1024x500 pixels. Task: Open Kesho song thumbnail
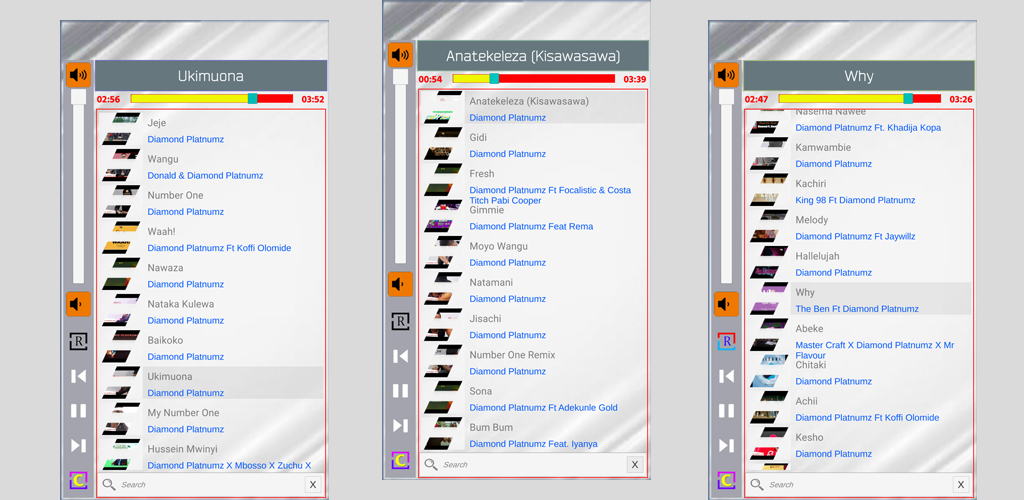click(769, 445)
